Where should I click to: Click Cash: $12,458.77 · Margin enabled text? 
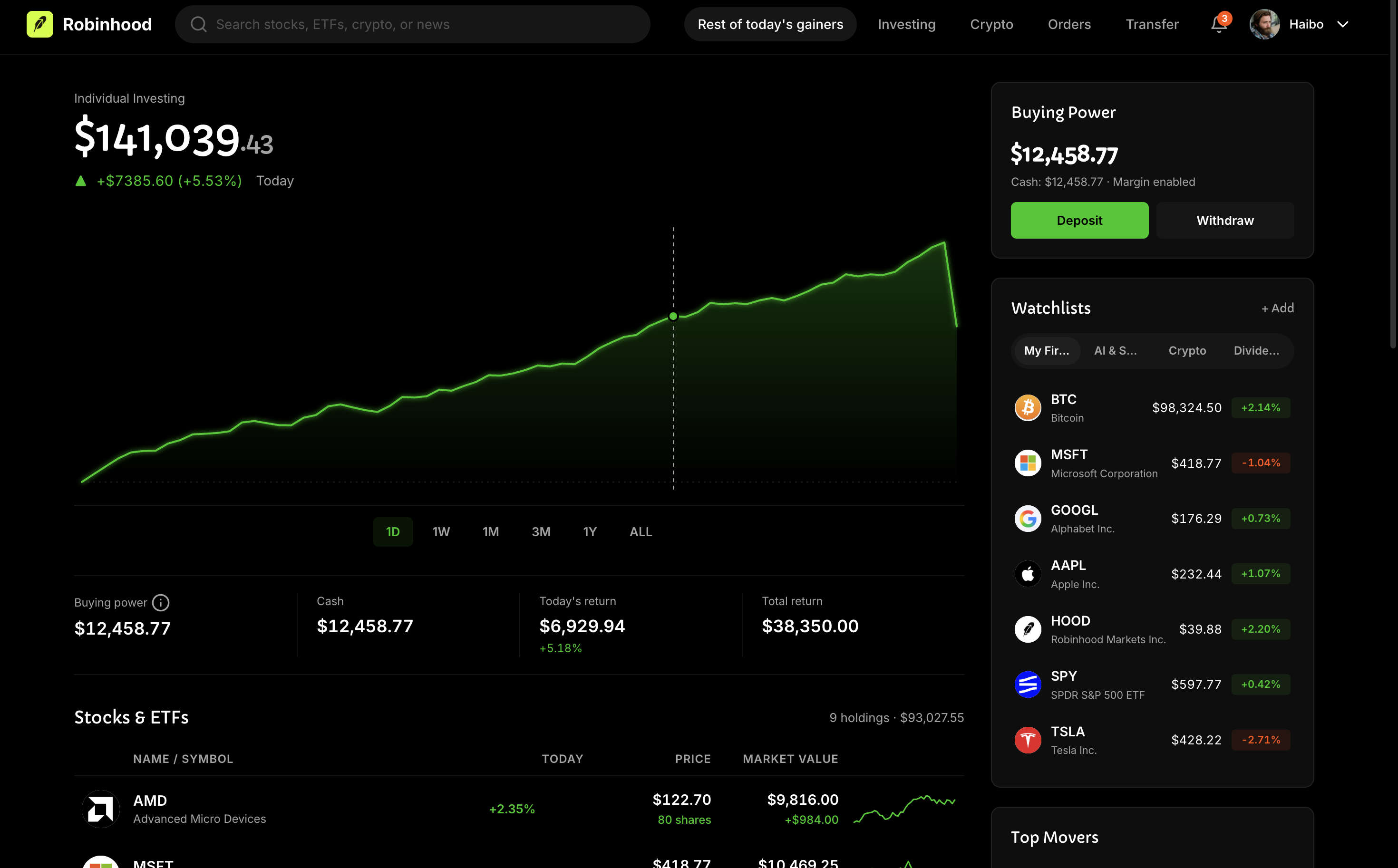click(1103, 182)
